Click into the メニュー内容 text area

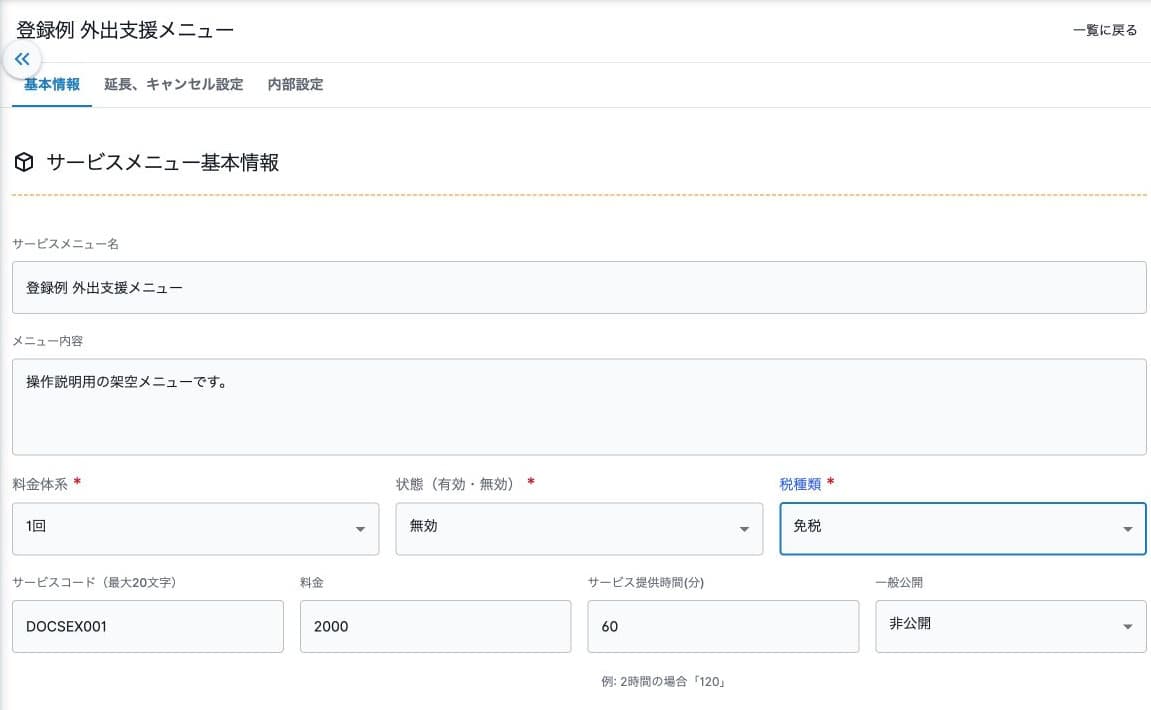coord(578,407)
